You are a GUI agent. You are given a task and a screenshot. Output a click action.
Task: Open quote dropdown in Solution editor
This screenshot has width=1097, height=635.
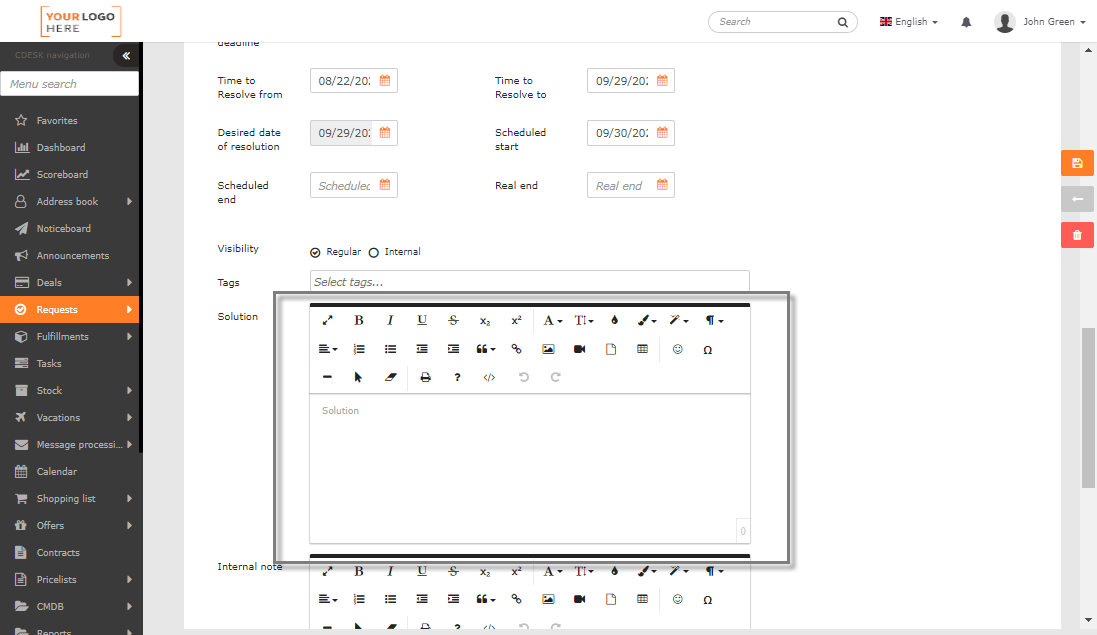[486, 349]
